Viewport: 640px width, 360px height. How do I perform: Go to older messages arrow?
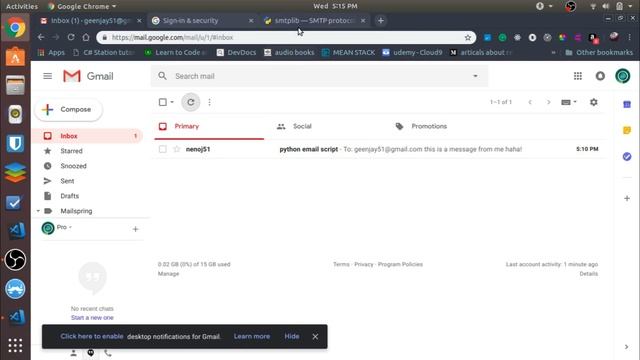coord(549,102)
